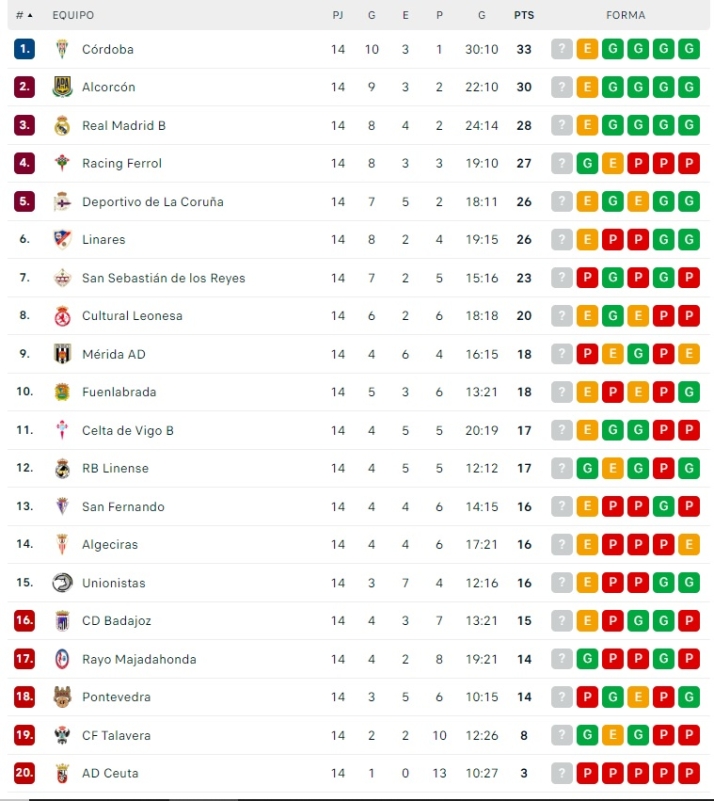Screen dimensions: 714x801
Task: Sort table by the # position column
Action: 24,15
